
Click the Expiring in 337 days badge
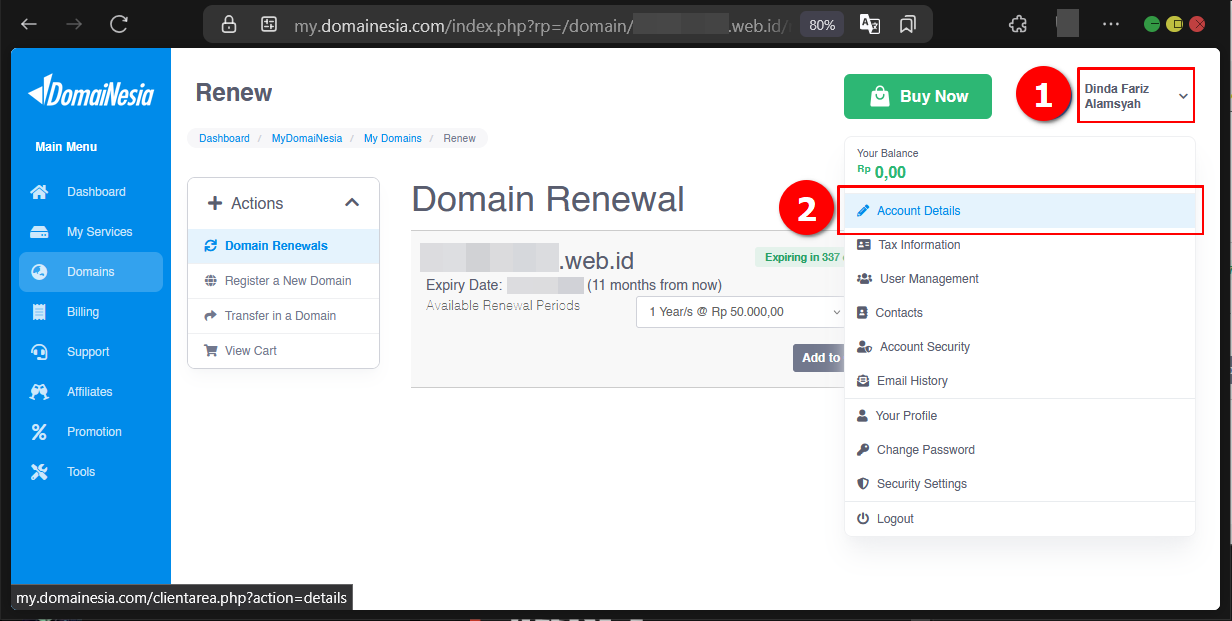click(x=800, y=258)
